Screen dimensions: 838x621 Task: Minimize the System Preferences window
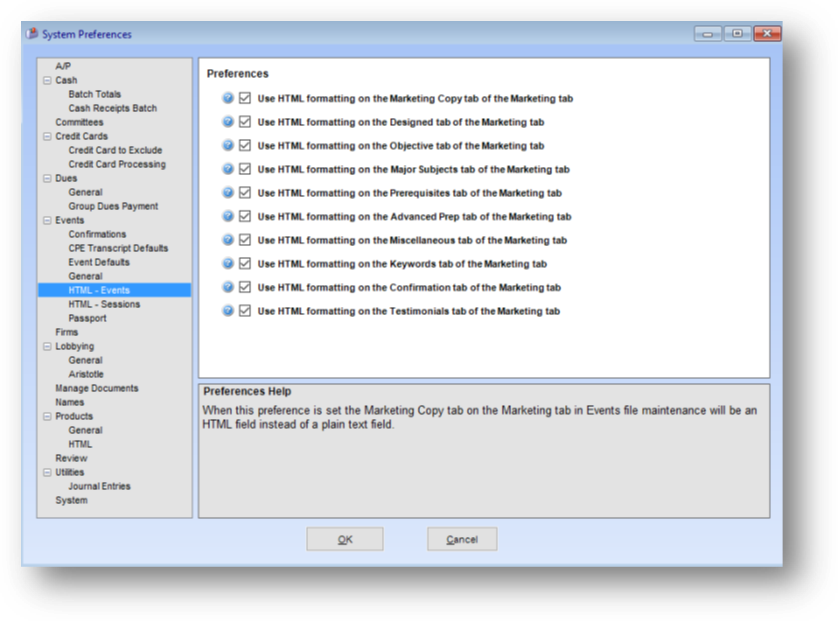click(x=708, y=34)
